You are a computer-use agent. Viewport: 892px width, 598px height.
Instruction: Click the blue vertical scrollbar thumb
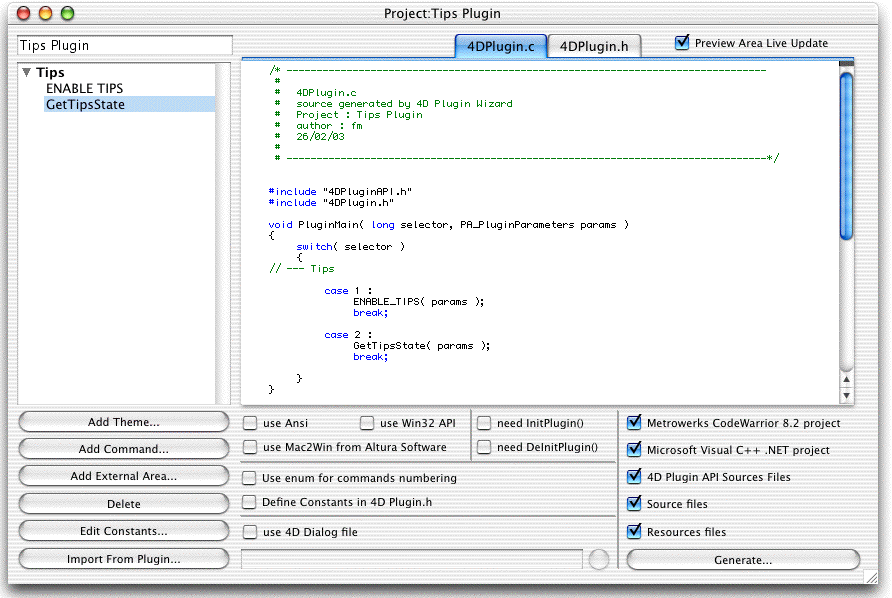846,155
